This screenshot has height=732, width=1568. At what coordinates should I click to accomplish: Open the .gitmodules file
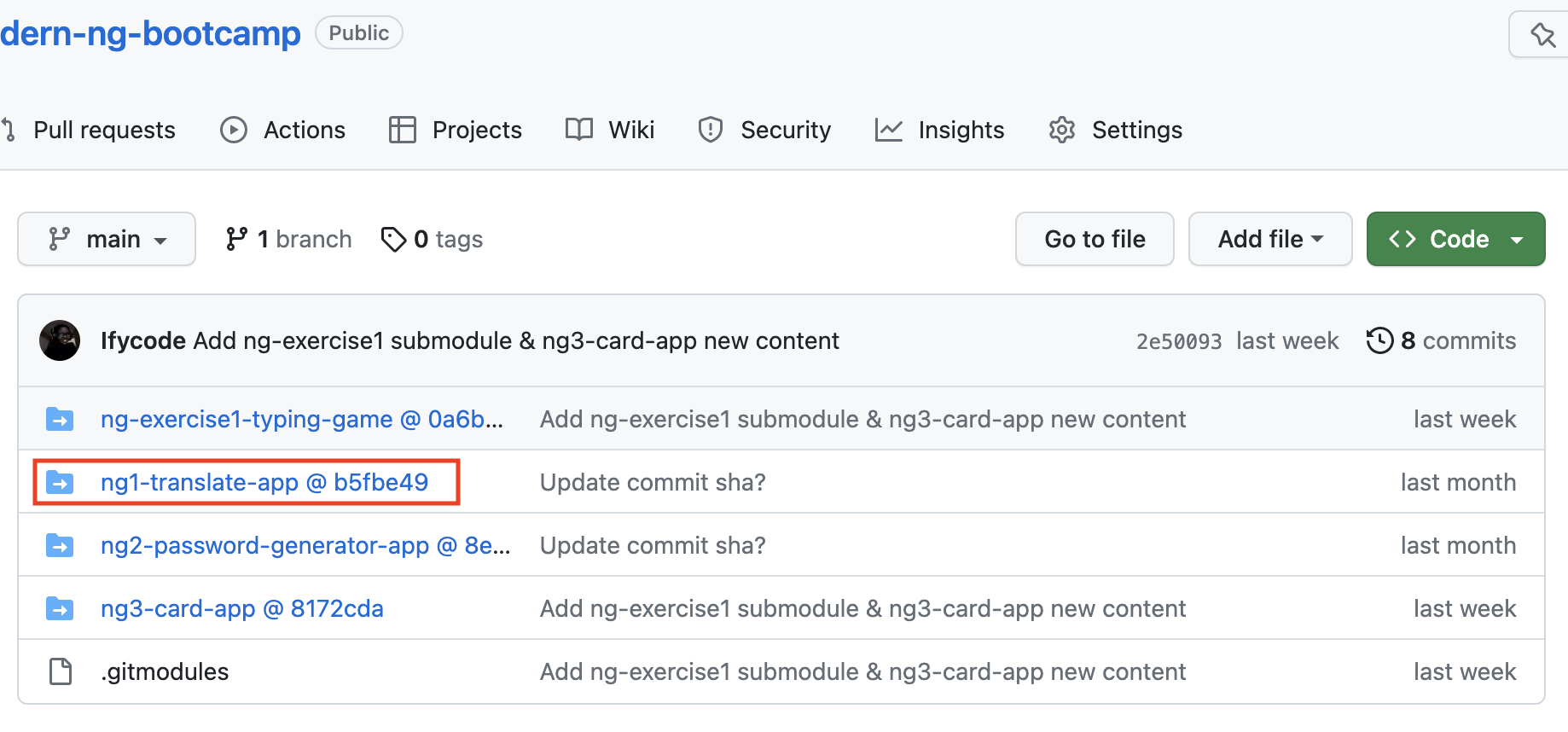(166, 672)
